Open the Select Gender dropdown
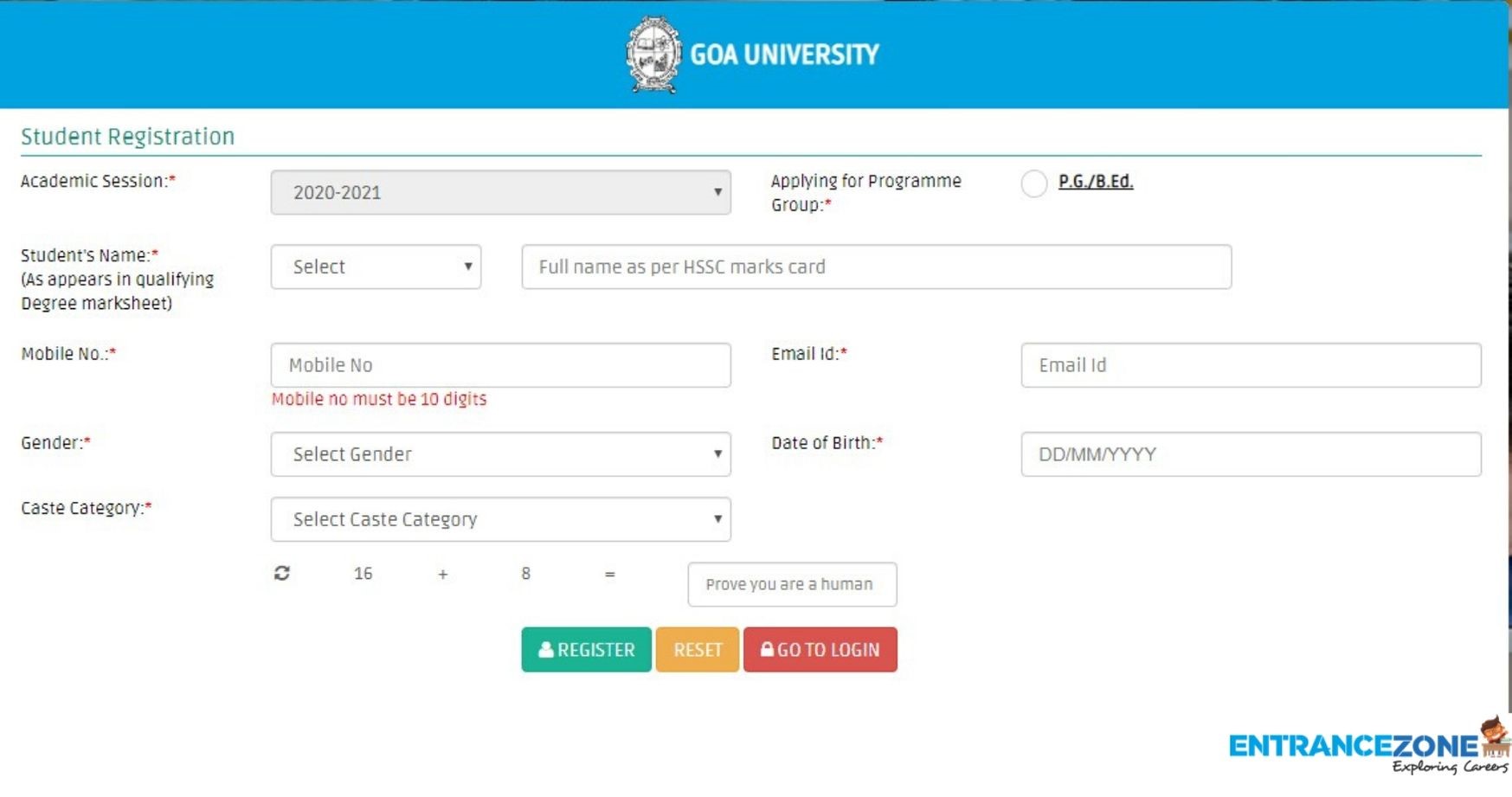 tap(500, 453)
